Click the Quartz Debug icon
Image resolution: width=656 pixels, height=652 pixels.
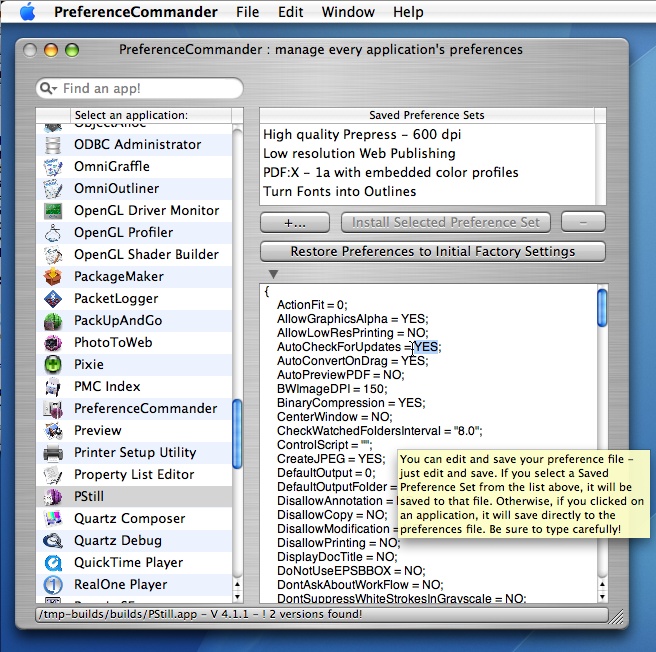point(53,541)
